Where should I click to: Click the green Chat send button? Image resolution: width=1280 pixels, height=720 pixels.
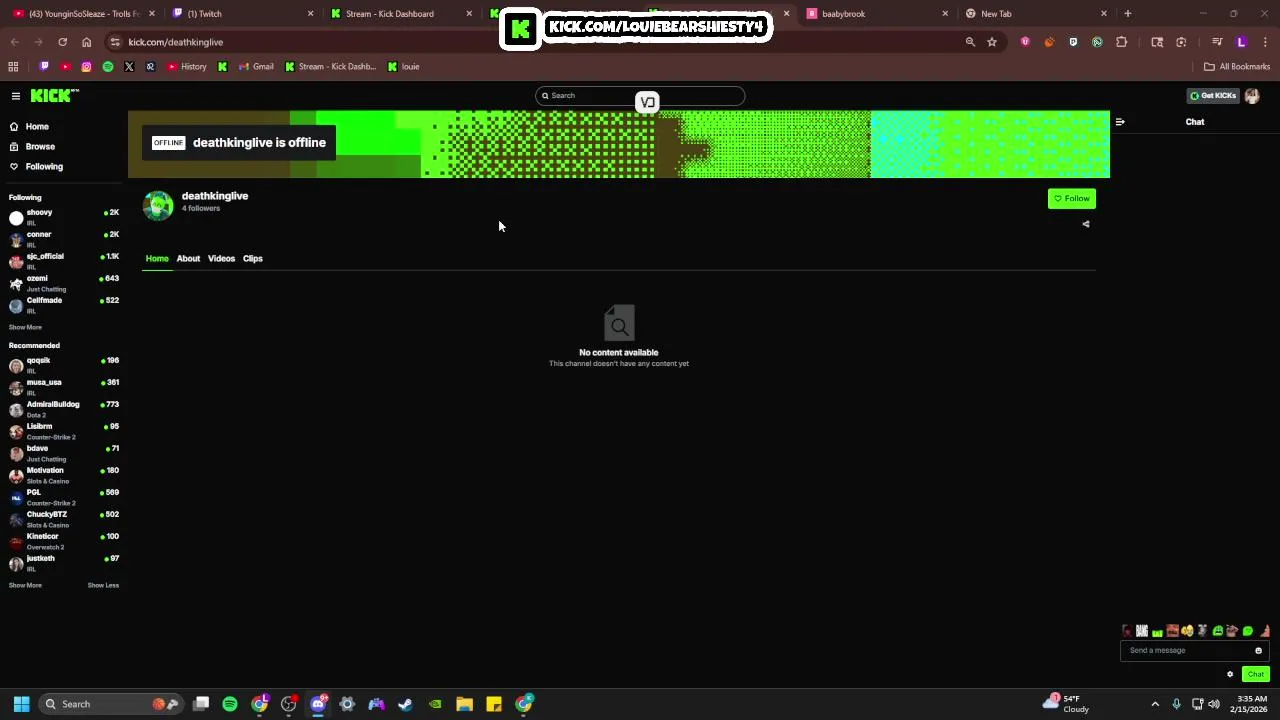click(1256, 675)
